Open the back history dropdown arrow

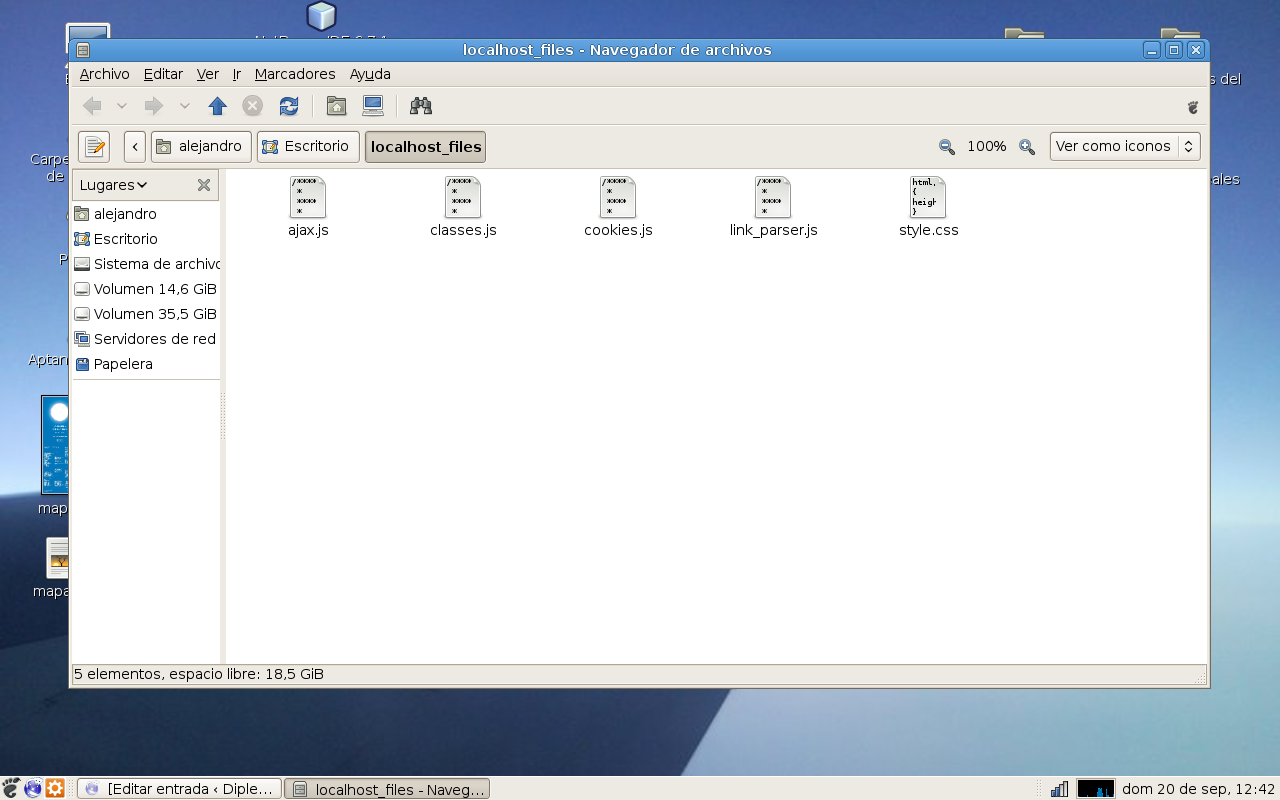pos(122,106)
